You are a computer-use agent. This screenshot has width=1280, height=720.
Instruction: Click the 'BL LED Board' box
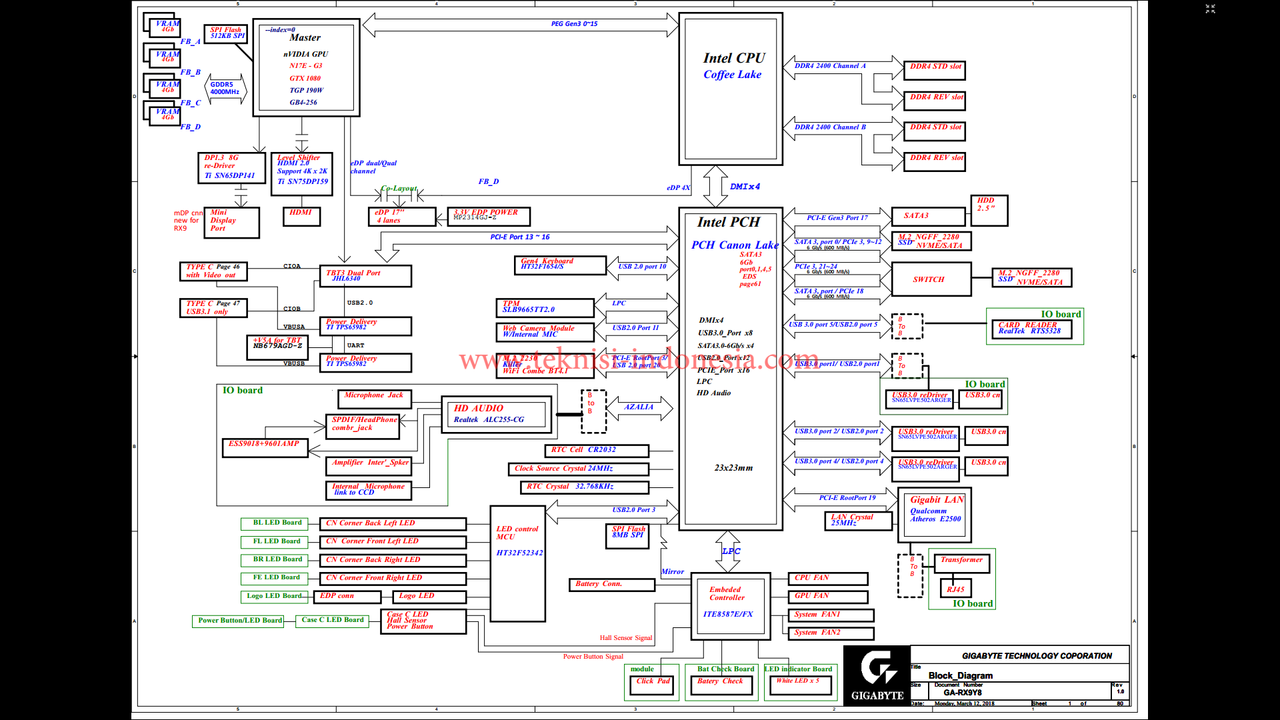coord(276,523)
